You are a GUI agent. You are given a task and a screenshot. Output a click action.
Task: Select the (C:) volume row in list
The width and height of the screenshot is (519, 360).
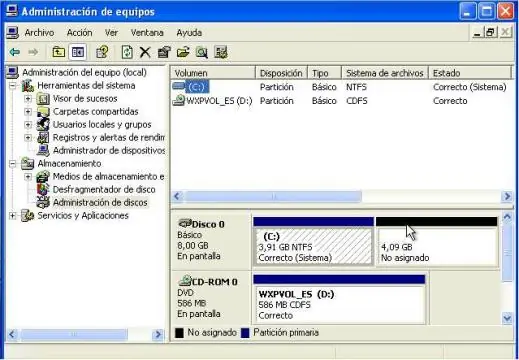point(341,87)
